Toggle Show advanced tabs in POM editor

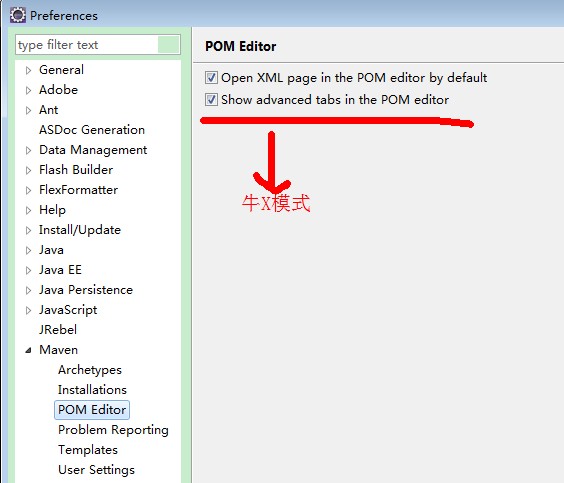211,100
